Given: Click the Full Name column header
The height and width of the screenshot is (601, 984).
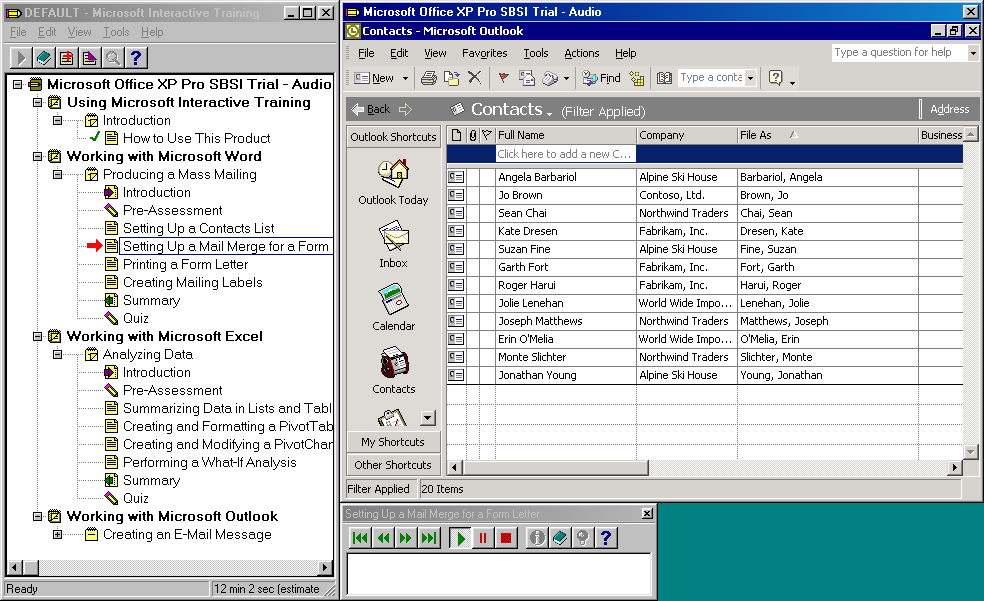Looking at the screenshot, I should pos(565,135).
